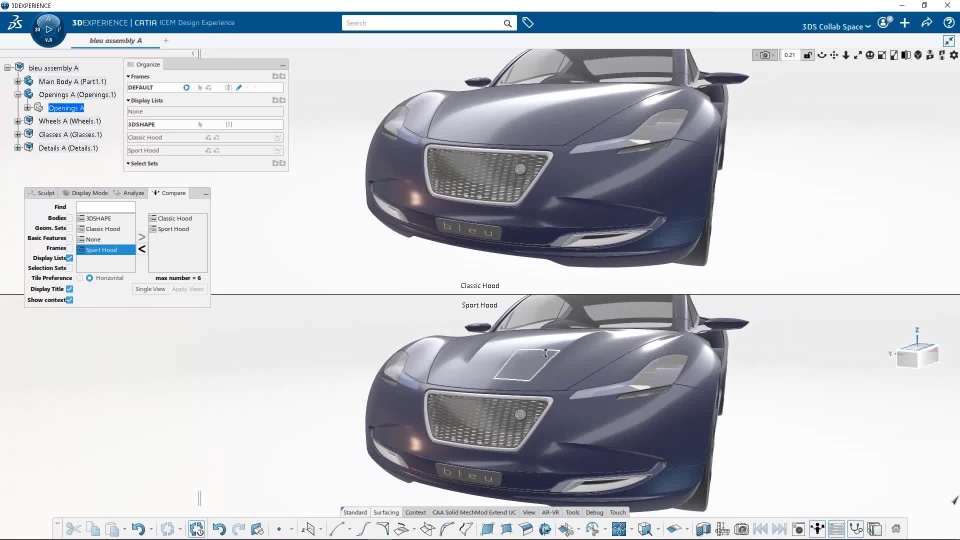This screenshot has width=960, height=540.
Task: Expand the Details A (Details.1) node
Action: tap(18, 148)
